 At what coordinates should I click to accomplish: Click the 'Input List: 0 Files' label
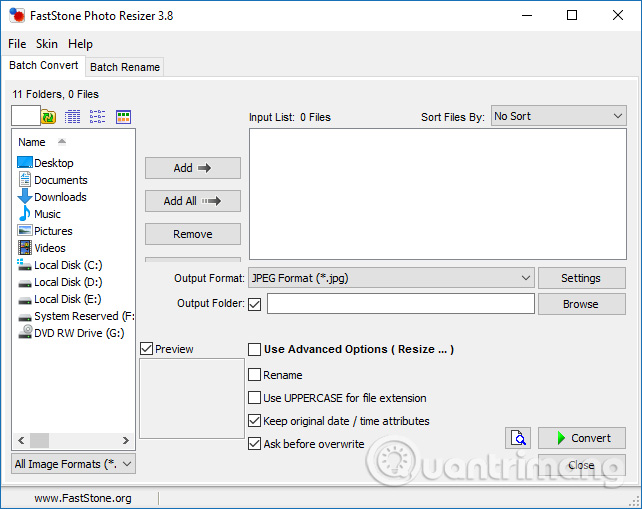[x=290, y=117]
